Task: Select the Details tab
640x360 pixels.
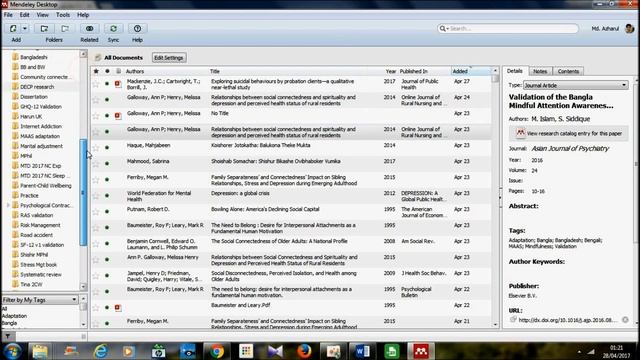Action: (x=514, y=71)
